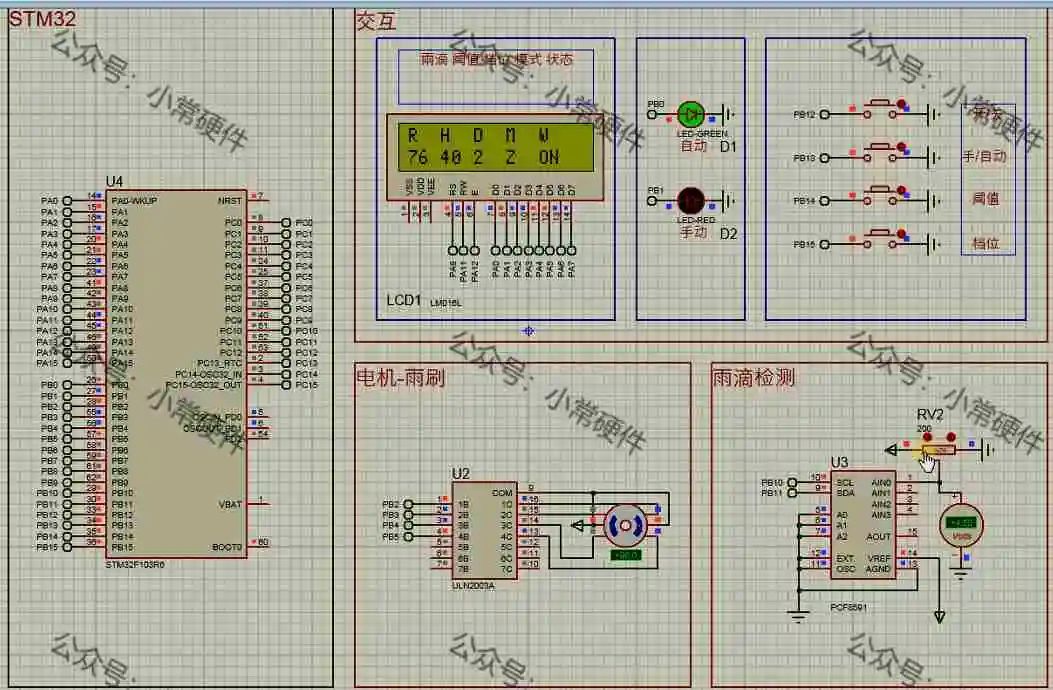Select the ULN2003A driver chip U2
1053x690 pixels.
484,531
